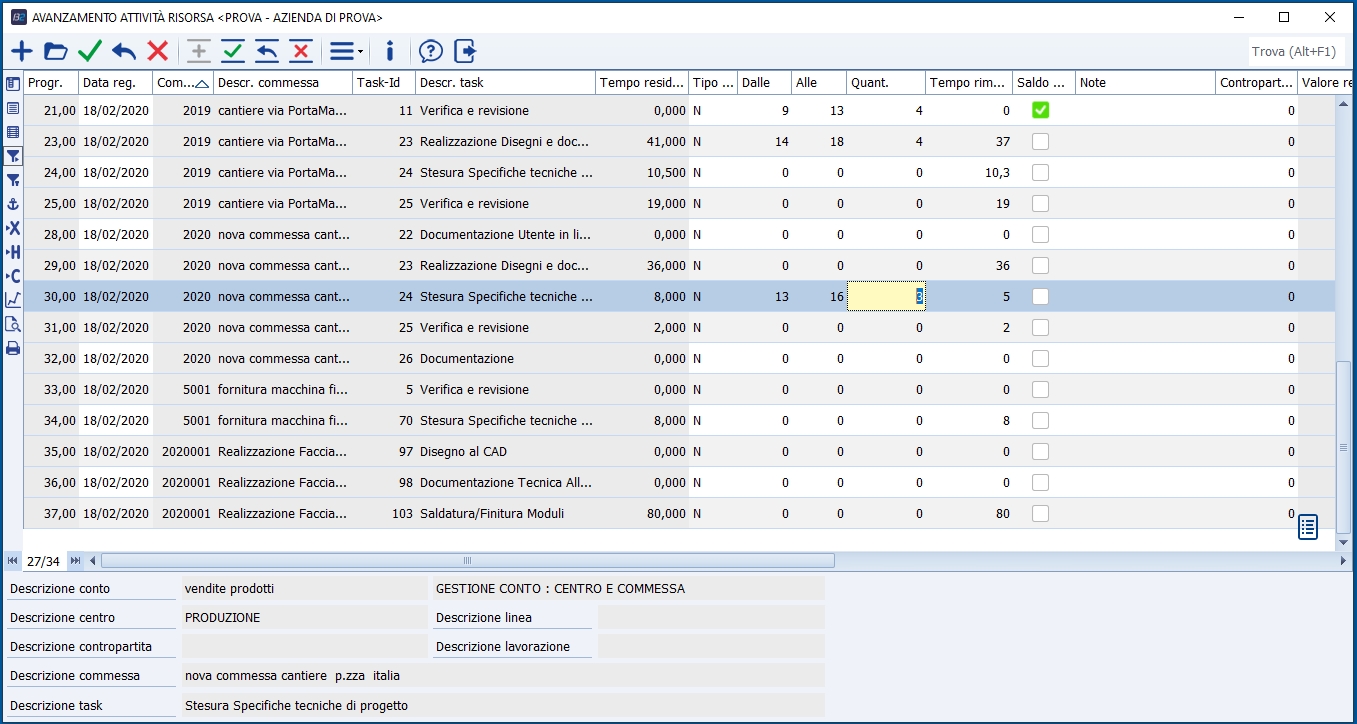Click the anchor icon in left sidebar
The height and width of the screenshot is (724, 1357).
click(13, 204)
